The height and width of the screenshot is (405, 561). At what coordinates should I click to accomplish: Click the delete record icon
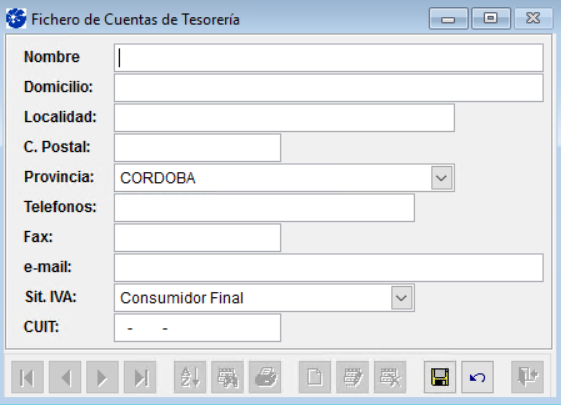tap(390, 377)
